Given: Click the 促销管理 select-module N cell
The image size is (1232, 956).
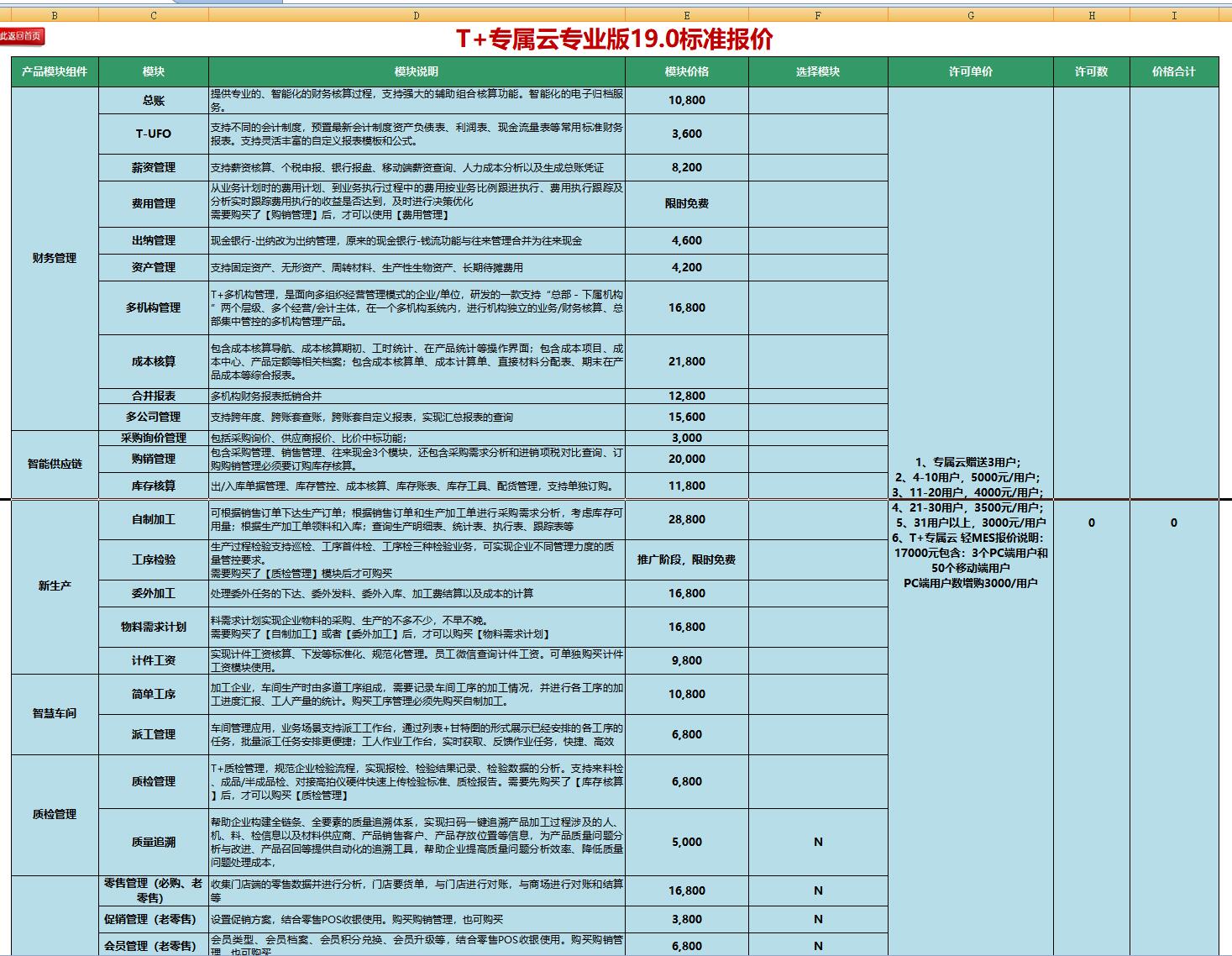Looking at the screenshot, I should click(x=818, y=919).
